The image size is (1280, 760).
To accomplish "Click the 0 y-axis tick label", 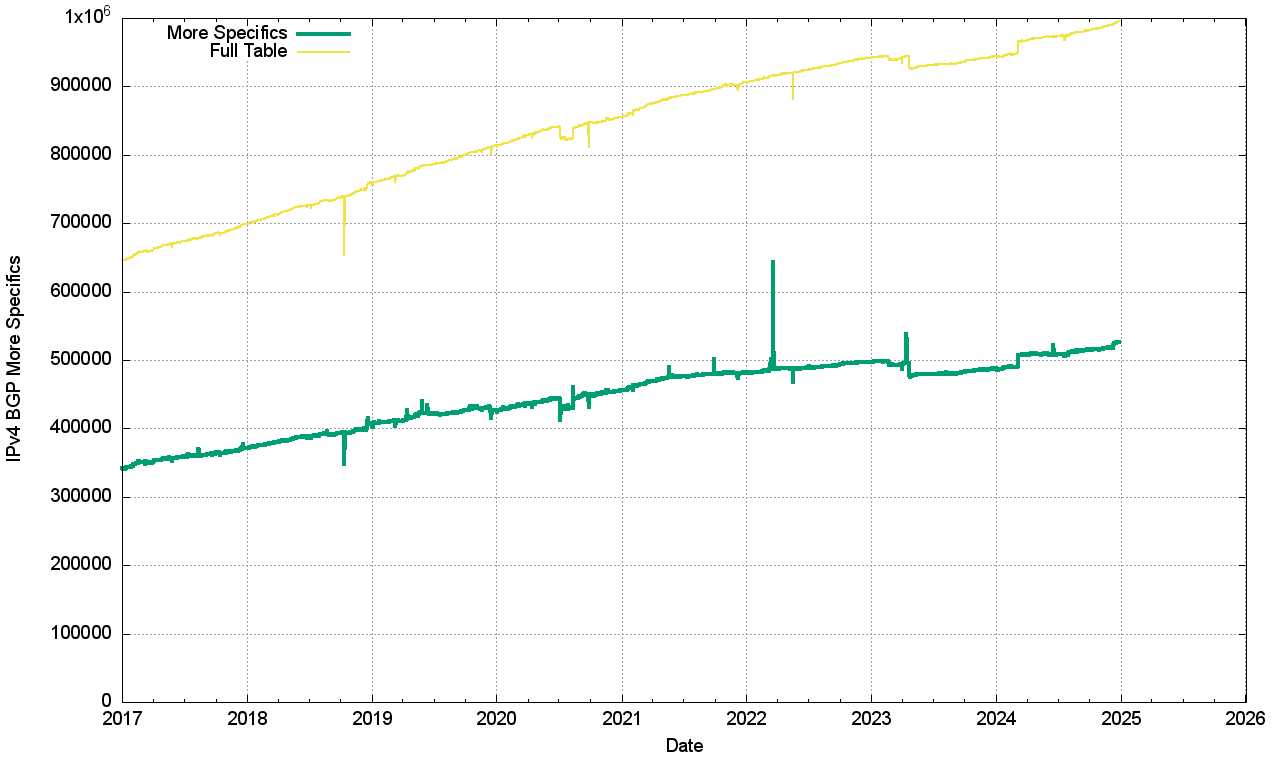I will point(106,702).
